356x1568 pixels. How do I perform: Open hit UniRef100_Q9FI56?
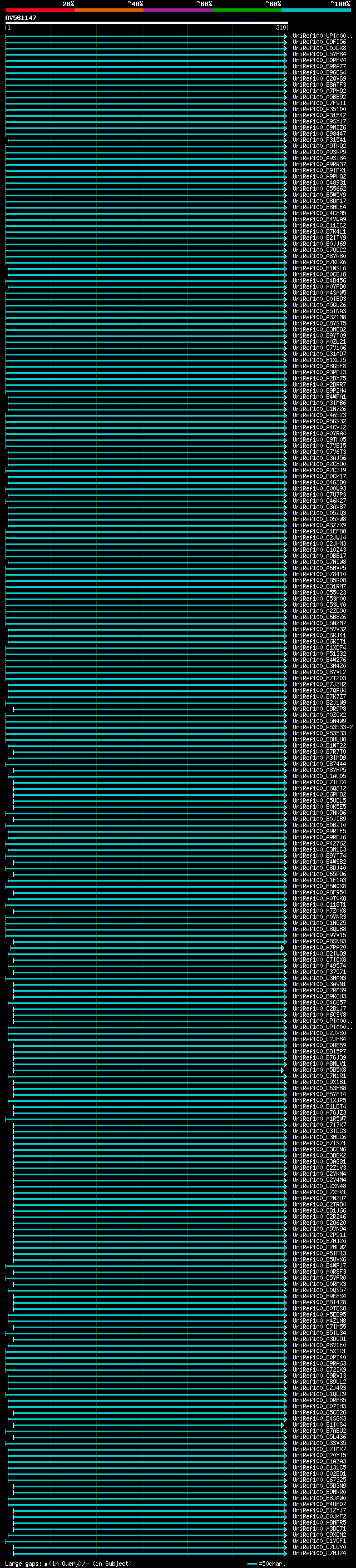pyautogui.click(x=319, y=42)
